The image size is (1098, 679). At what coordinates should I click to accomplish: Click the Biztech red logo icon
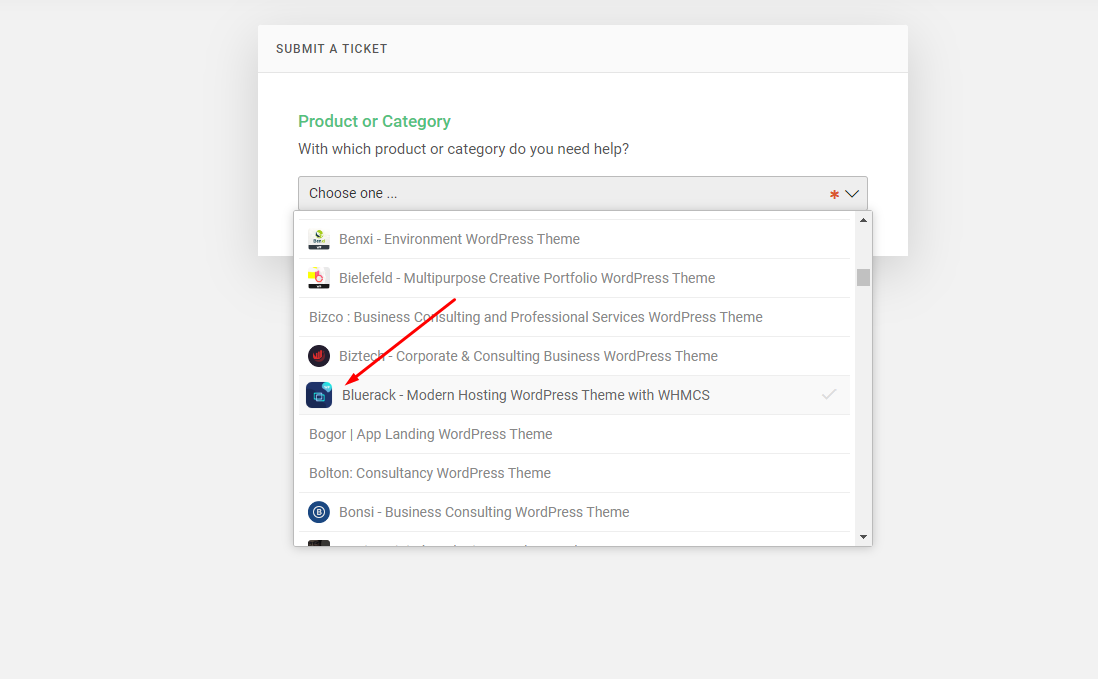pos(319,356)
